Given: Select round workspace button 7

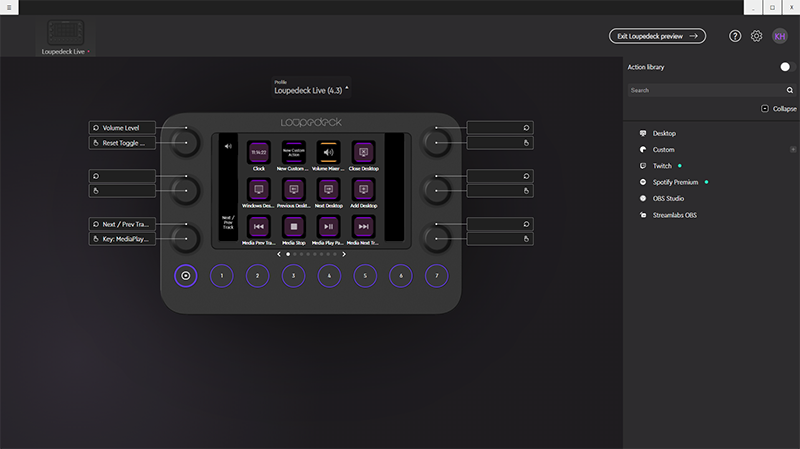Looking at the screenshot, I should click(436, 275).
